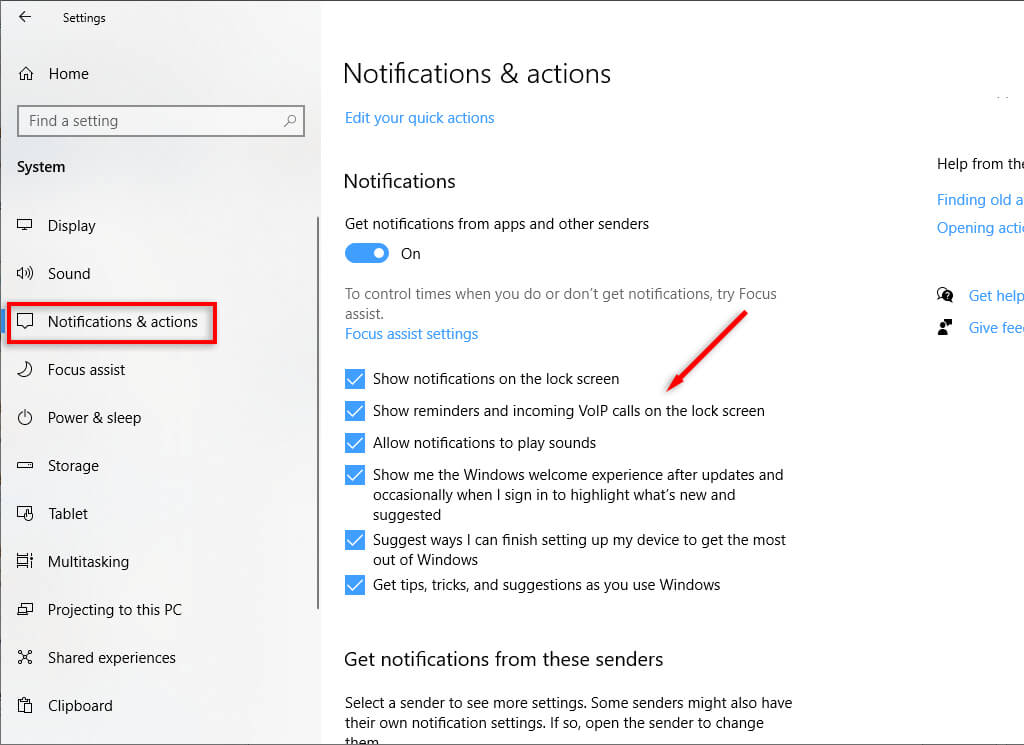Click the Display monitor icon

25,225
